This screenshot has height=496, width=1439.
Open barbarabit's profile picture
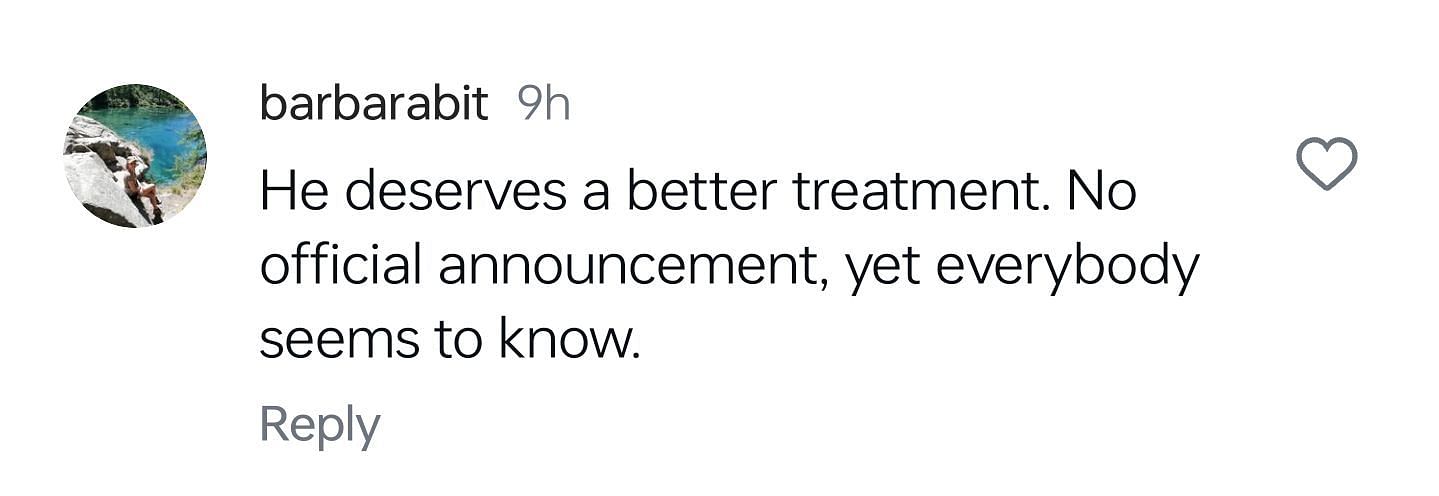coord(135,156)
